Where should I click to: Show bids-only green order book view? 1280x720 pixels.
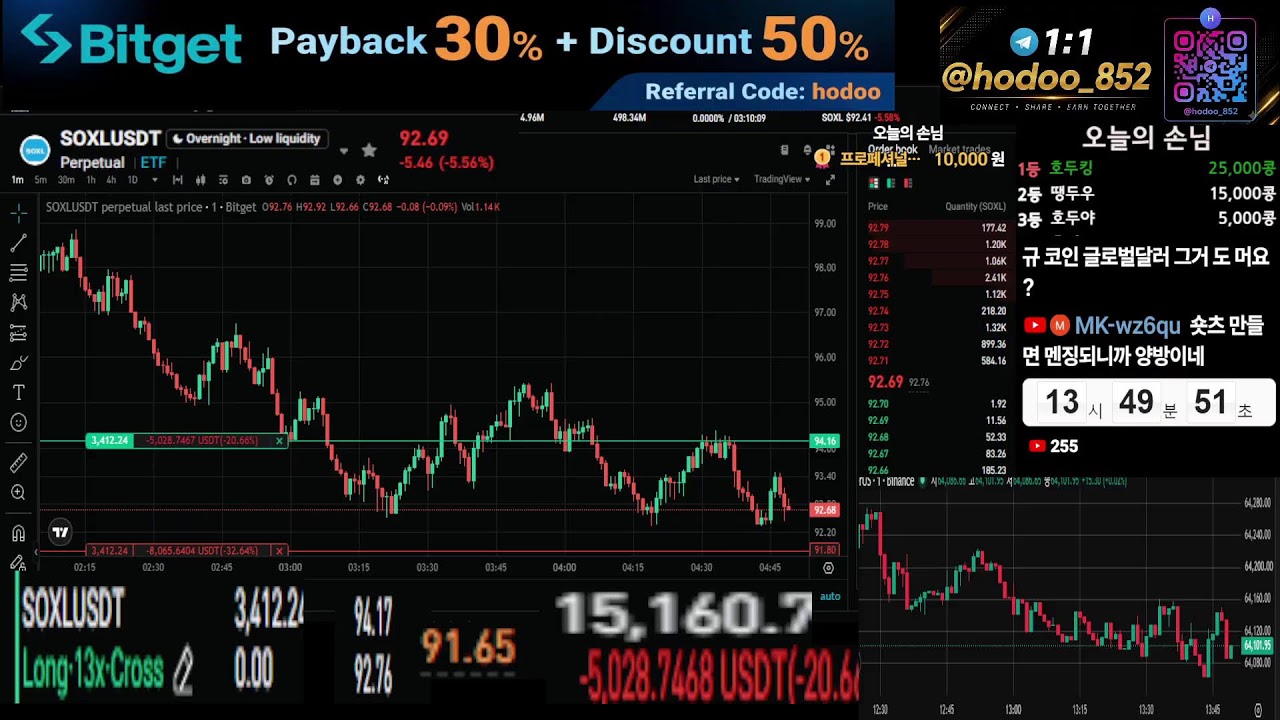[891, 183]
